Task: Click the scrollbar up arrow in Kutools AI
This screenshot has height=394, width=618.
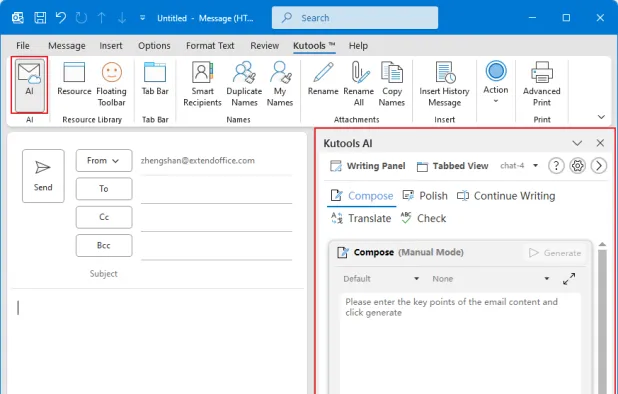Action: (x=602, y=245)
